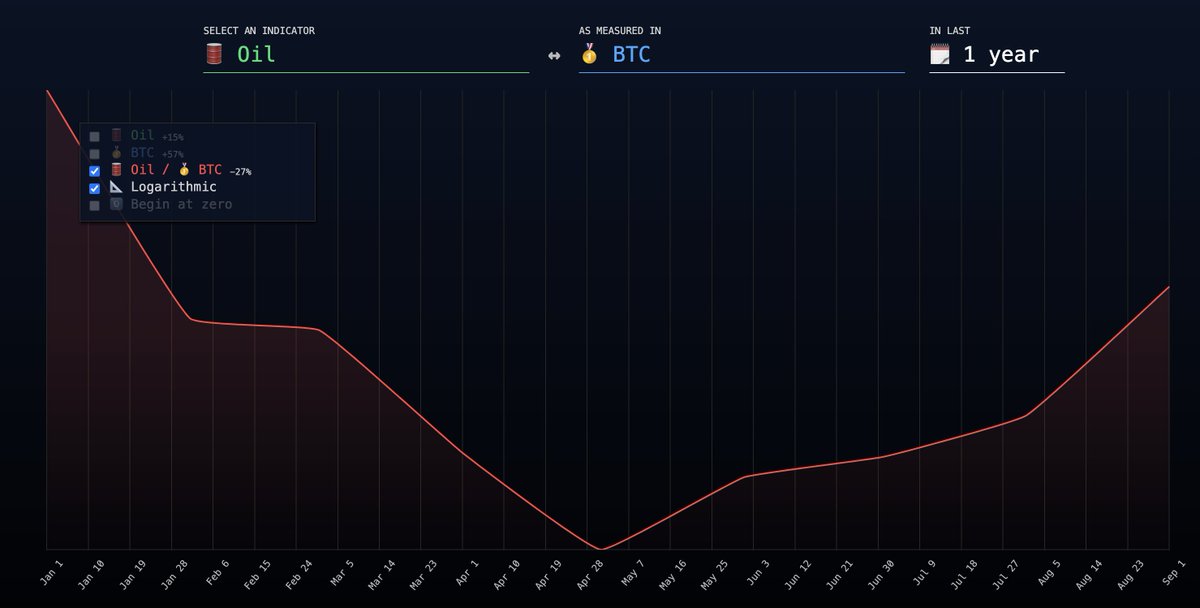Enable the Oil series checkbox
The image size is (1200, 608).
coord(94,136)
